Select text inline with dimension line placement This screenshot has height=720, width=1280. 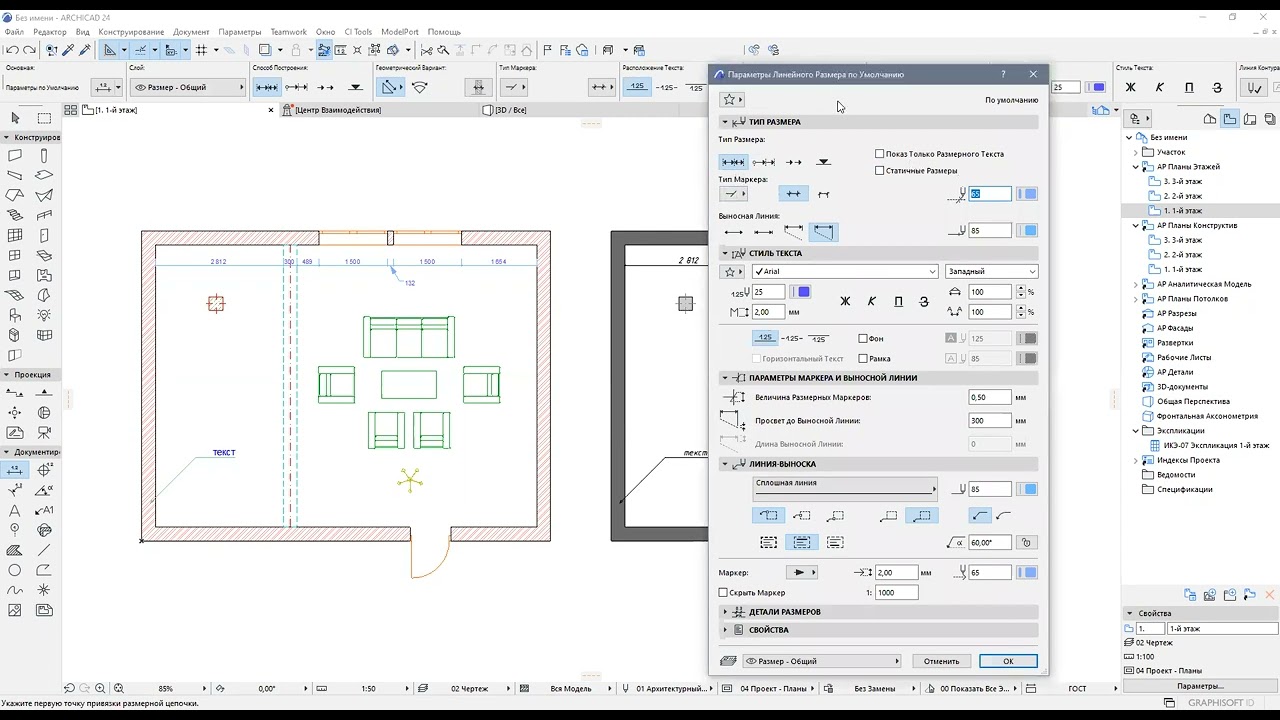792,338
